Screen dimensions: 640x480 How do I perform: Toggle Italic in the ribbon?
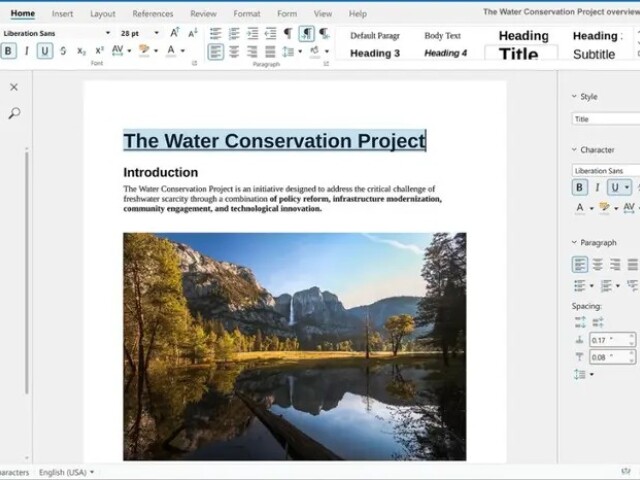point(27,51)
